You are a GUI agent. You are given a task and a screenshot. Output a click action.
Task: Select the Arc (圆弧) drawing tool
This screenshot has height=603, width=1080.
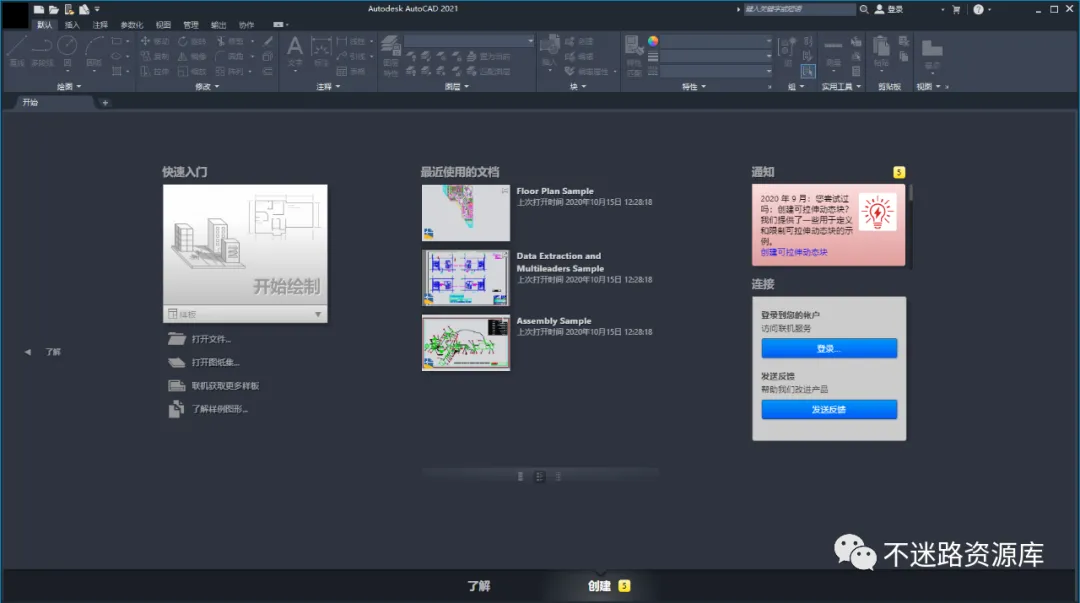click(94, 51)
